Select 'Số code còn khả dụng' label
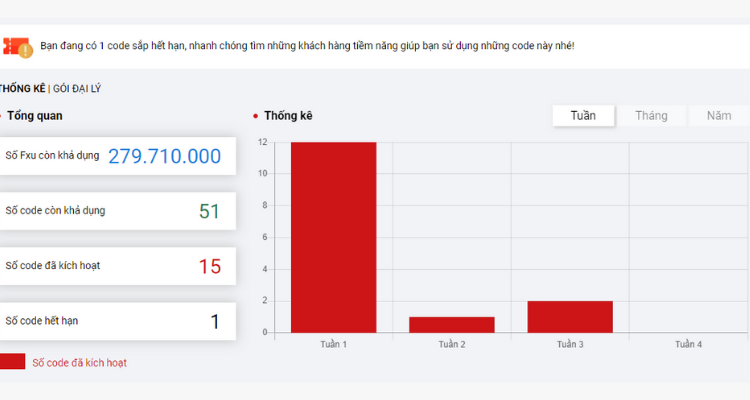The width and height of the screenshot is (750, 400). [55, 211]
